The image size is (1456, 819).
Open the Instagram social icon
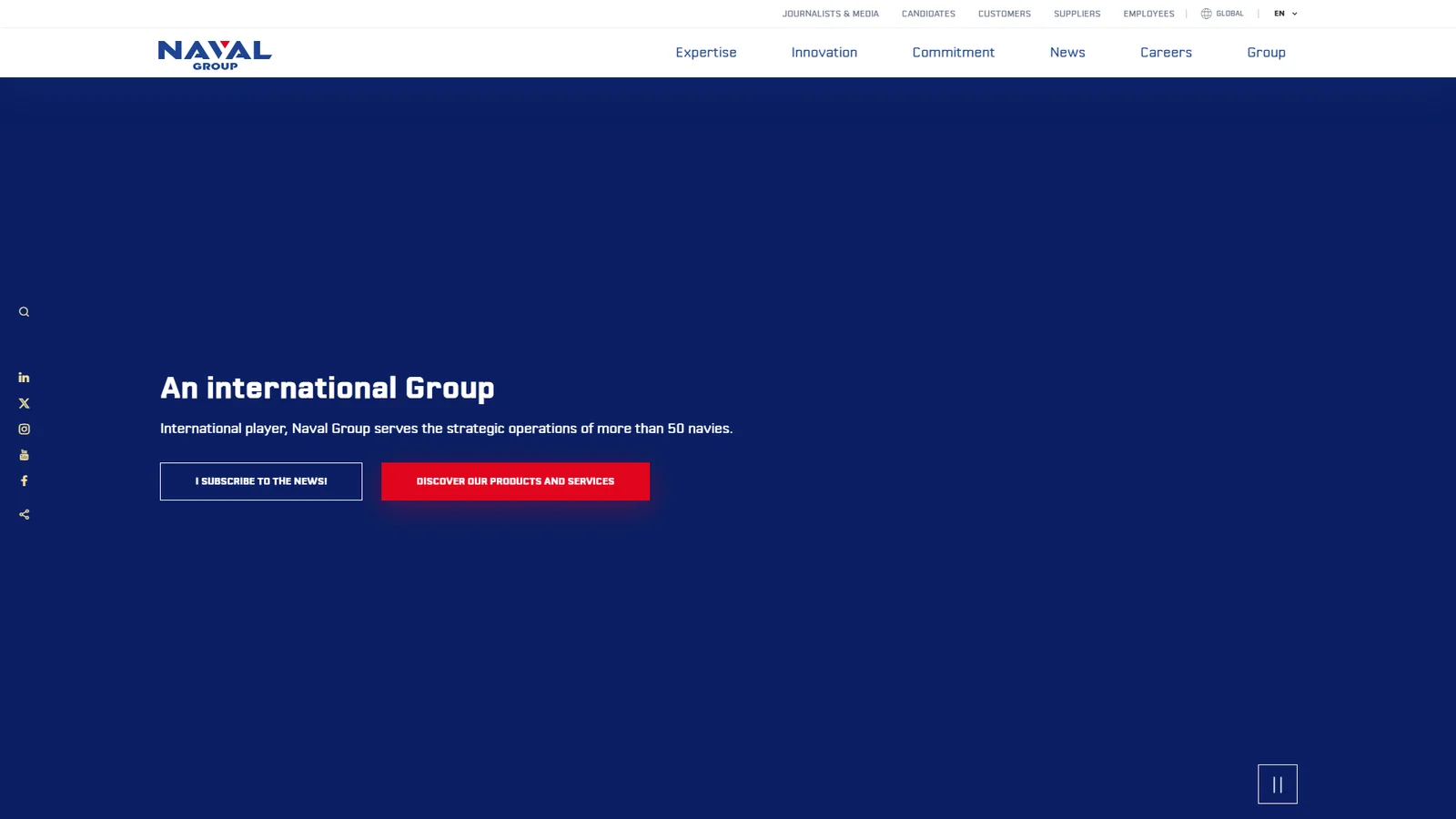pos(24,429)
